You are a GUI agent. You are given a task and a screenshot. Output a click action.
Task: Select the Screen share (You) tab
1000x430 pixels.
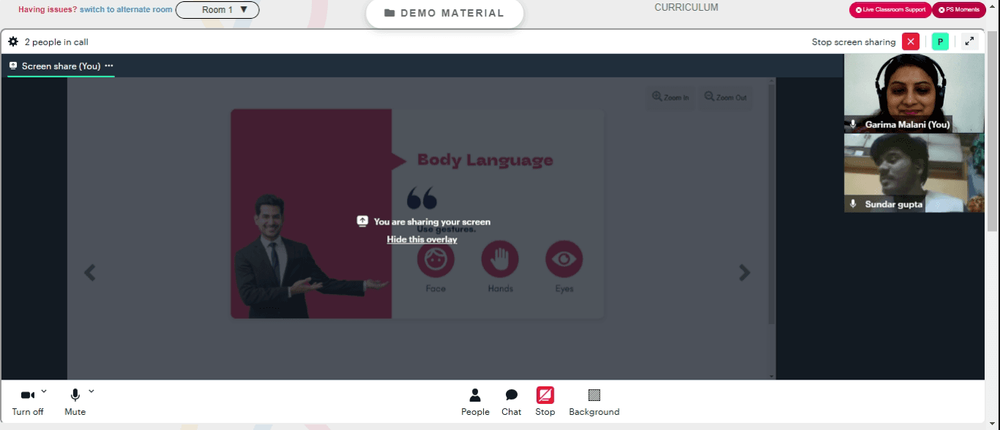click(61, 66)
